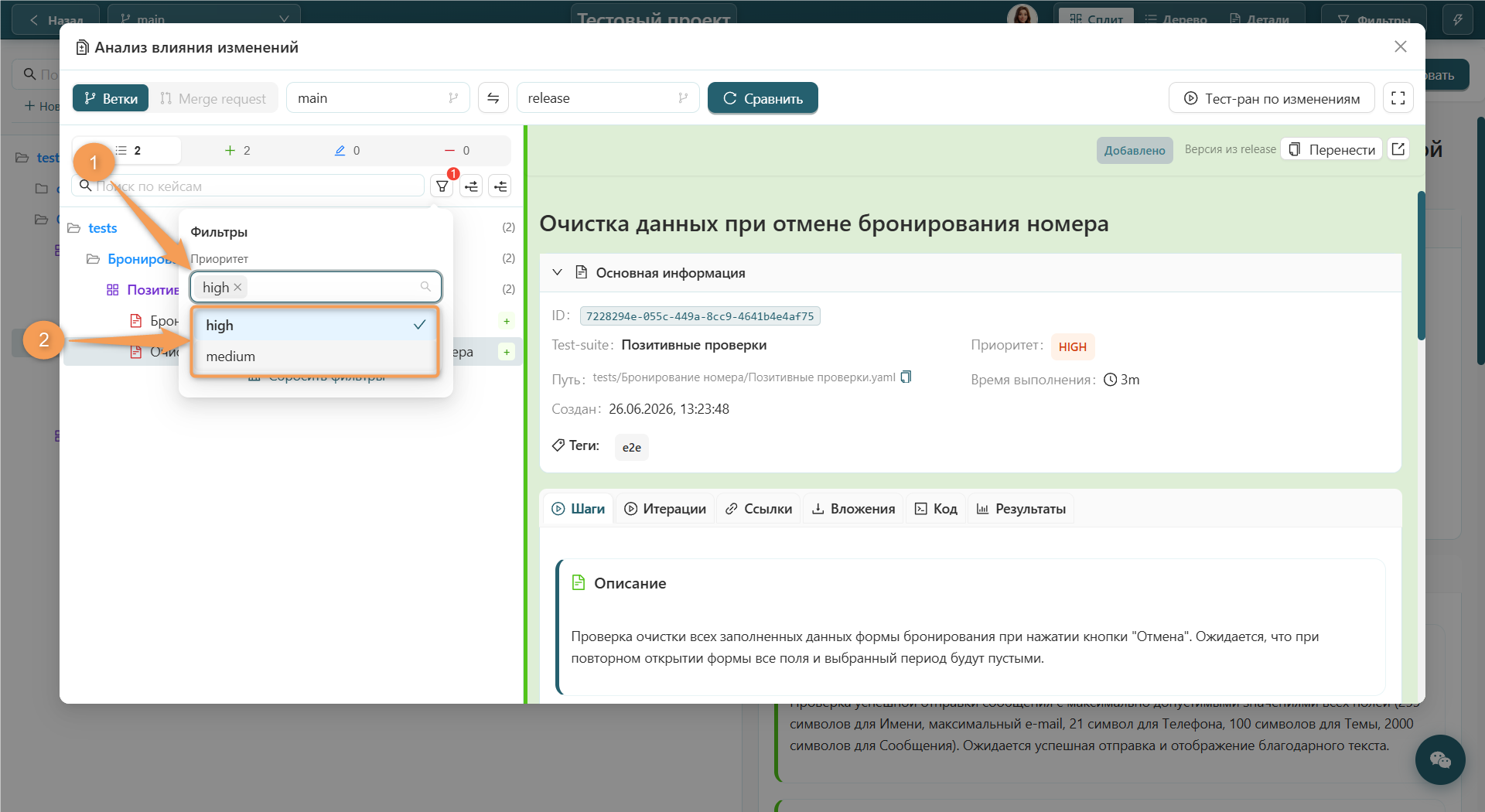Open the filter funnel icon with badge
The height and width of the screenshot is (812, 1485).
[442, 186]
